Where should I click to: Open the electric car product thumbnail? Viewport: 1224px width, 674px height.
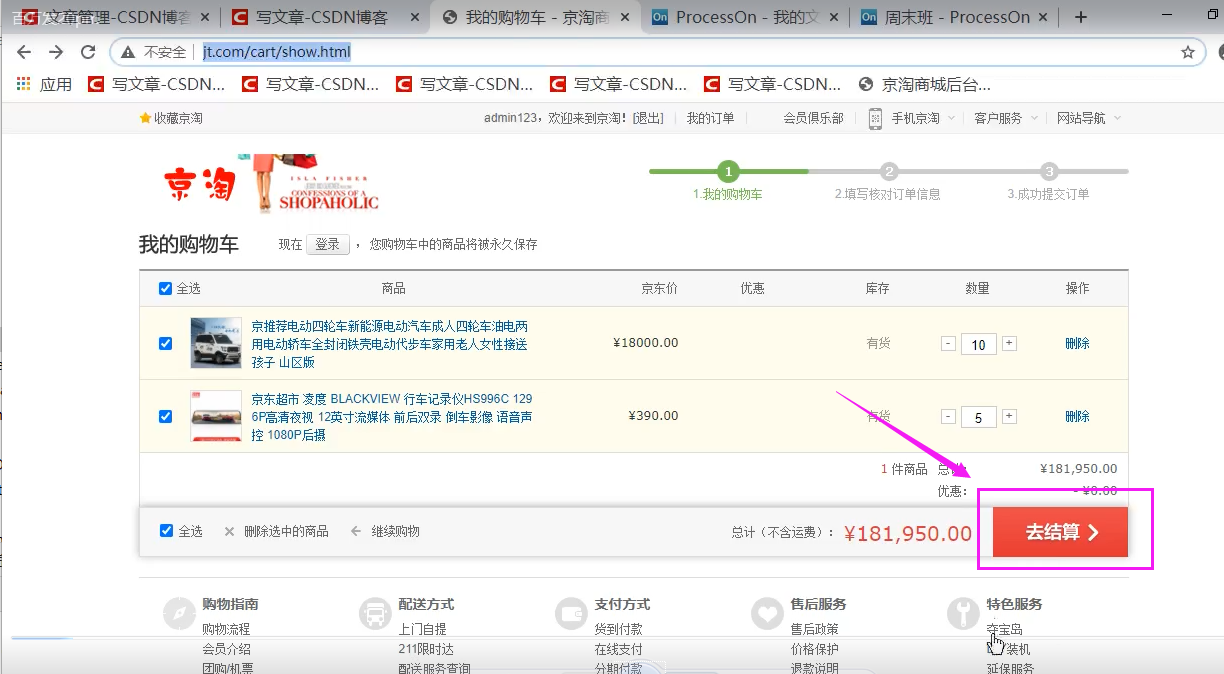coord(216,343)
